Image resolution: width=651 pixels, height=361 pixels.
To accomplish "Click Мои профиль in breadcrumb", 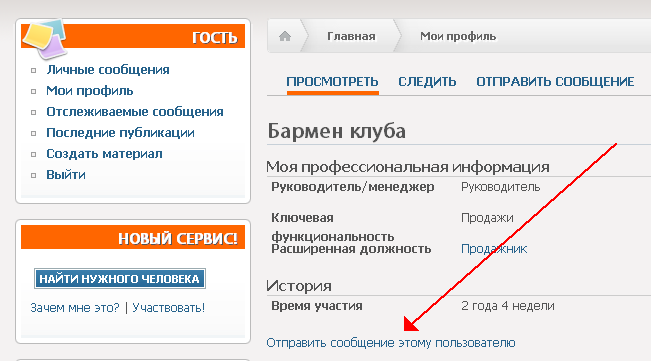I will click(x=458, y=37).
